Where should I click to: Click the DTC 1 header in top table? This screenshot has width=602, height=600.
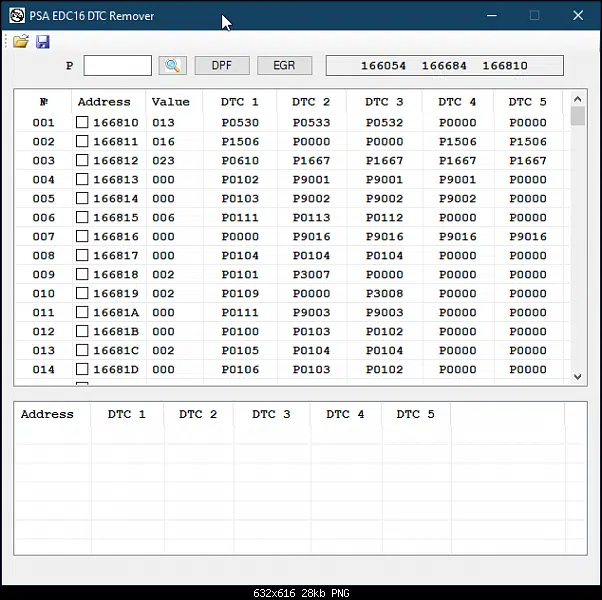(x=239, y=102)
